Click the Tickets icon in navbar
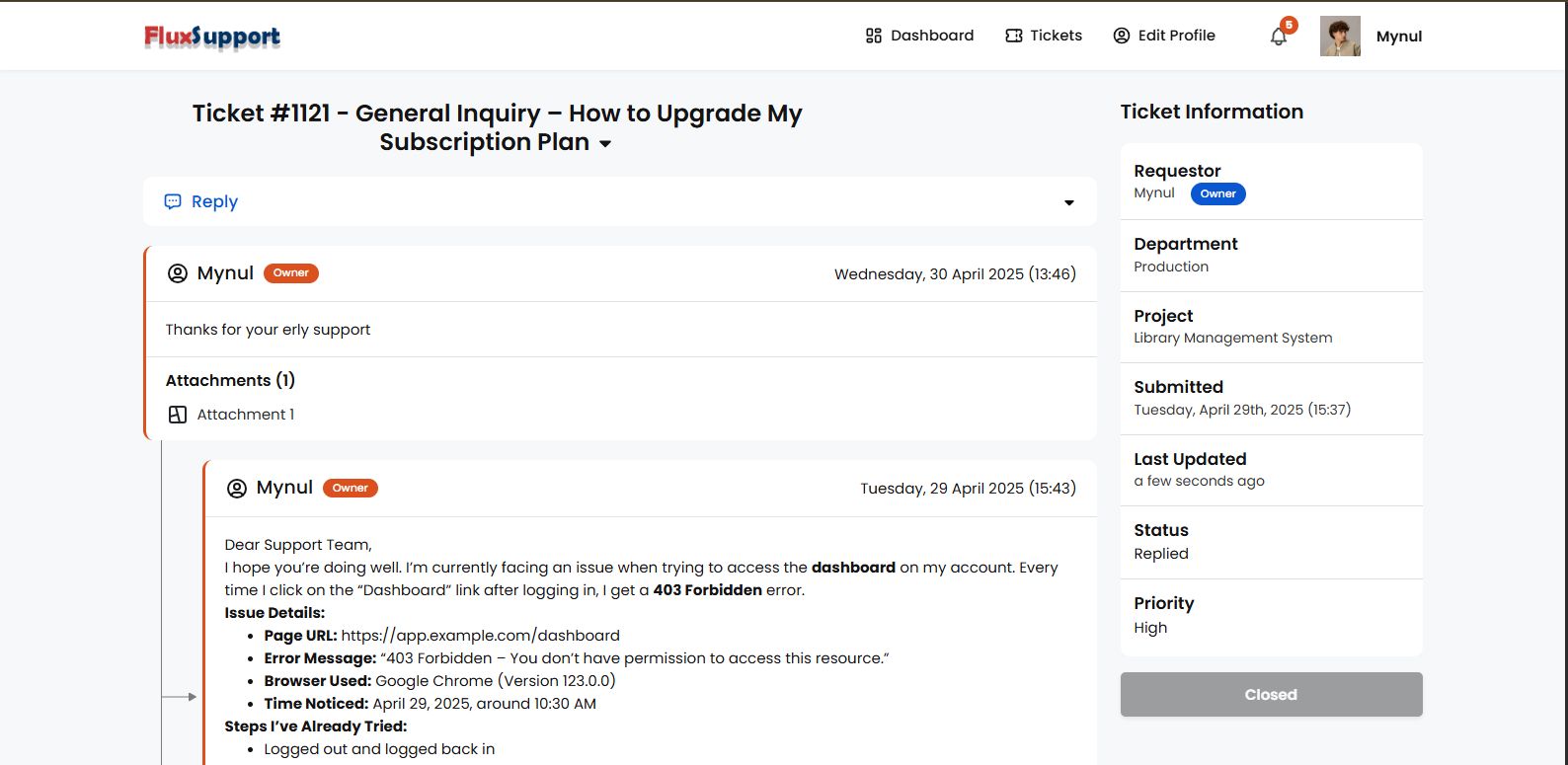Viewport: 1568px width, 765px height. 1013,36
